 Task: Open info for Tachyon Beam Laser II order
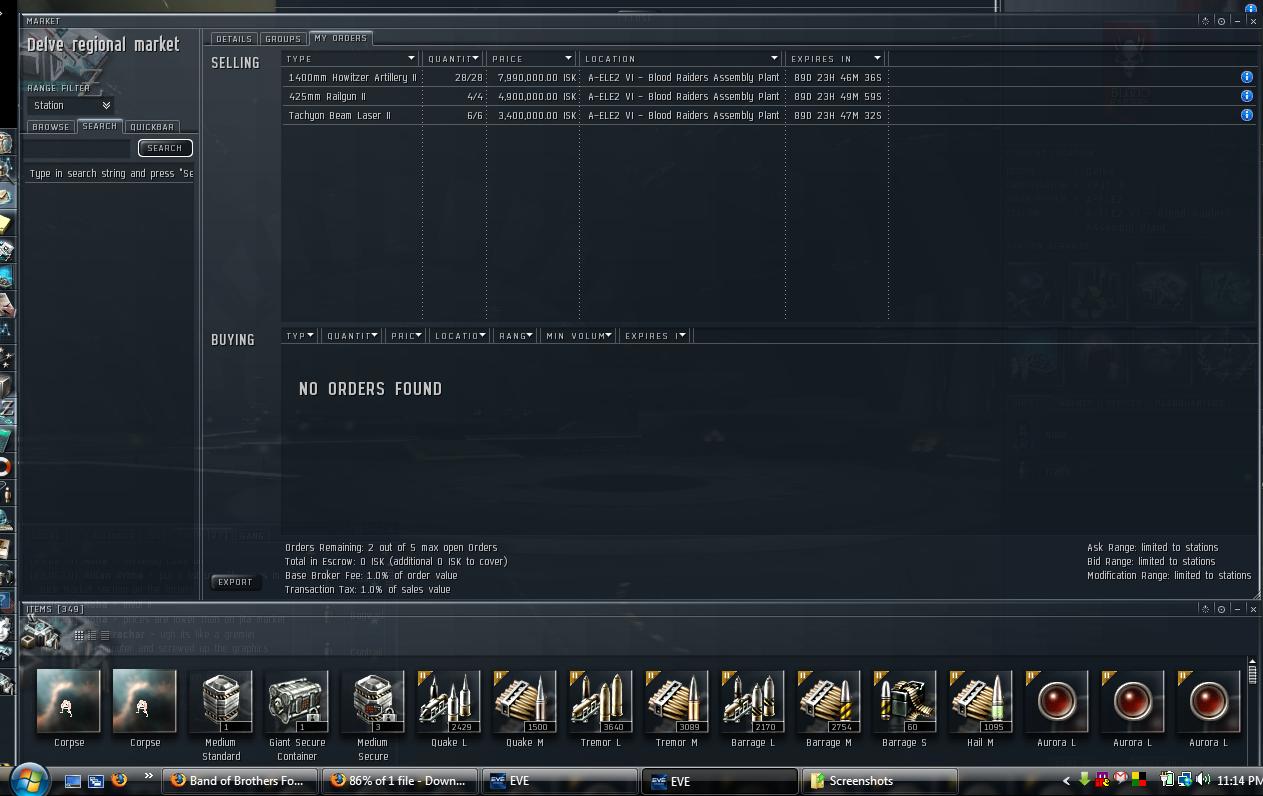tap(1247, 115)
